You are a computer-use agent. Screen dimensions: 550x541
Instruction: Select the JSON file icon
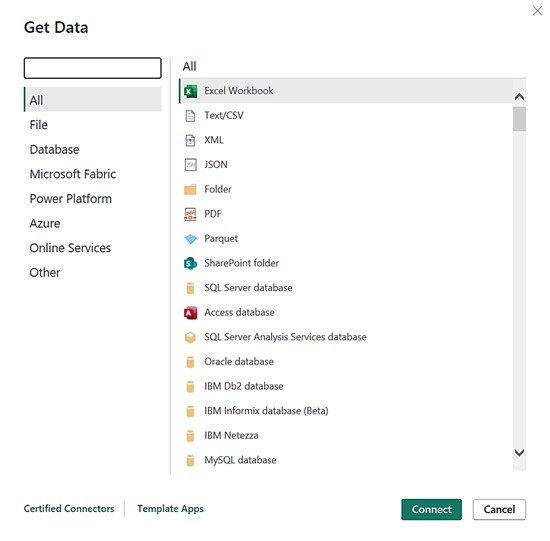[190, 165]
